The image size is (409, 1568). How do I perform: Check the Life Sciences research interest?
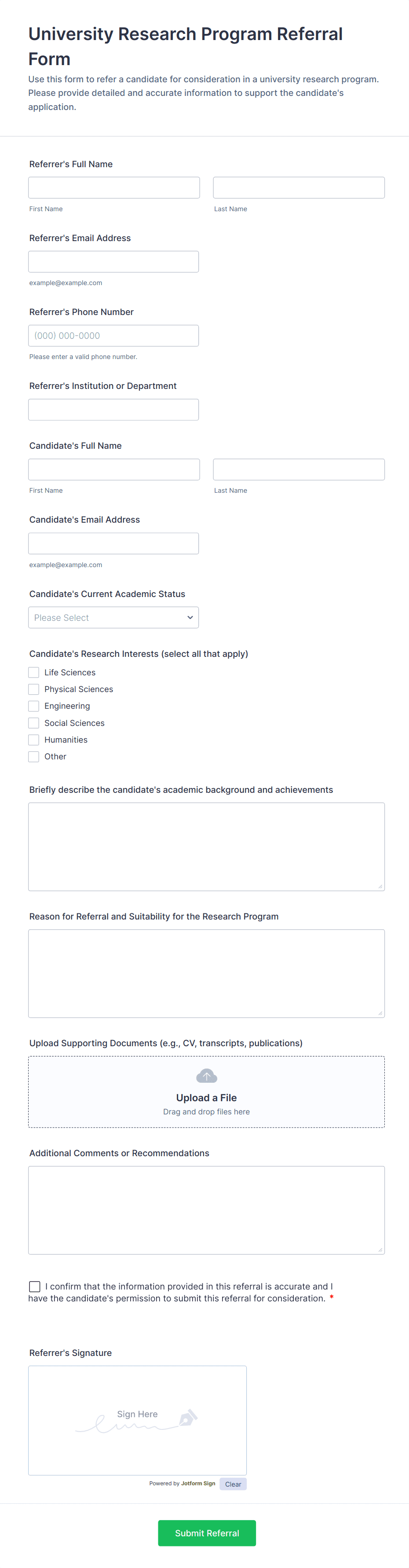point(33,672)
